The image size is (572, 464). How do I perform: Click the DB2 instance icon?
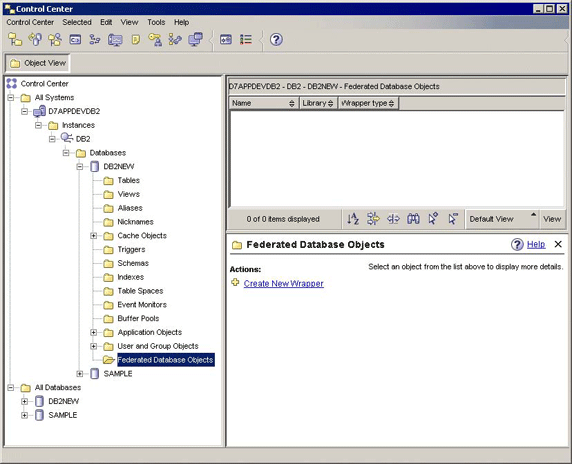pyautogui.click(x=67, y=139)
